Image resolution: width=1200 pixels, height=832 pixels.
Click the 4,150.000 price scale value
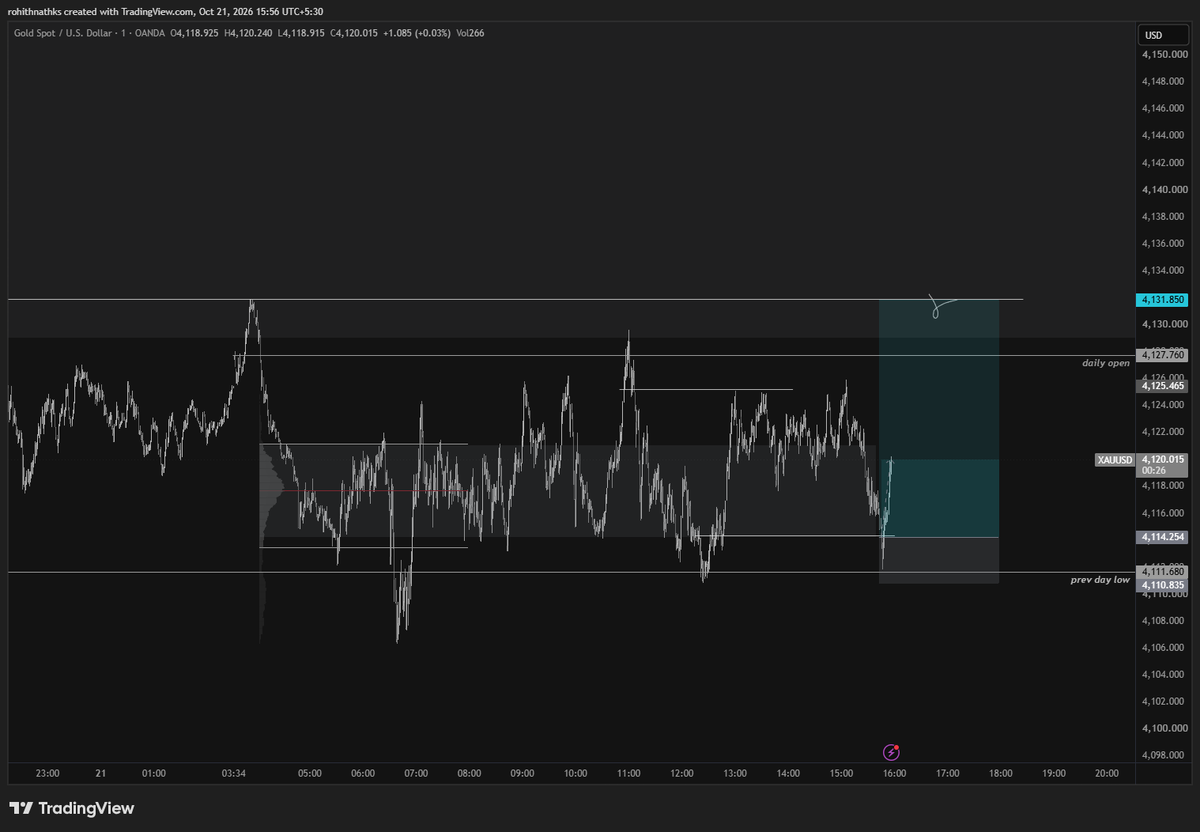click(1164, 54)
